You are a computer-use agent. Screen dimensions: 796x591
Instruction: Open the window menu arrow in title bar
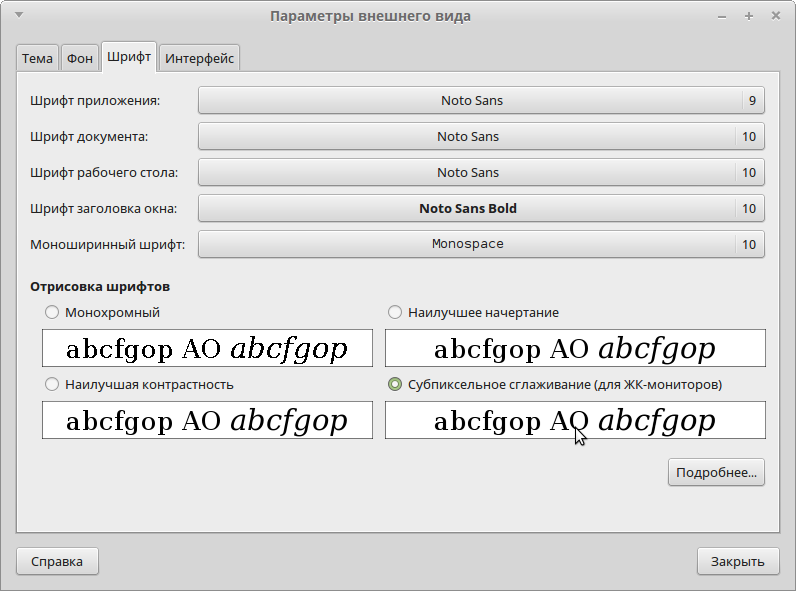(x=20, y=16)
